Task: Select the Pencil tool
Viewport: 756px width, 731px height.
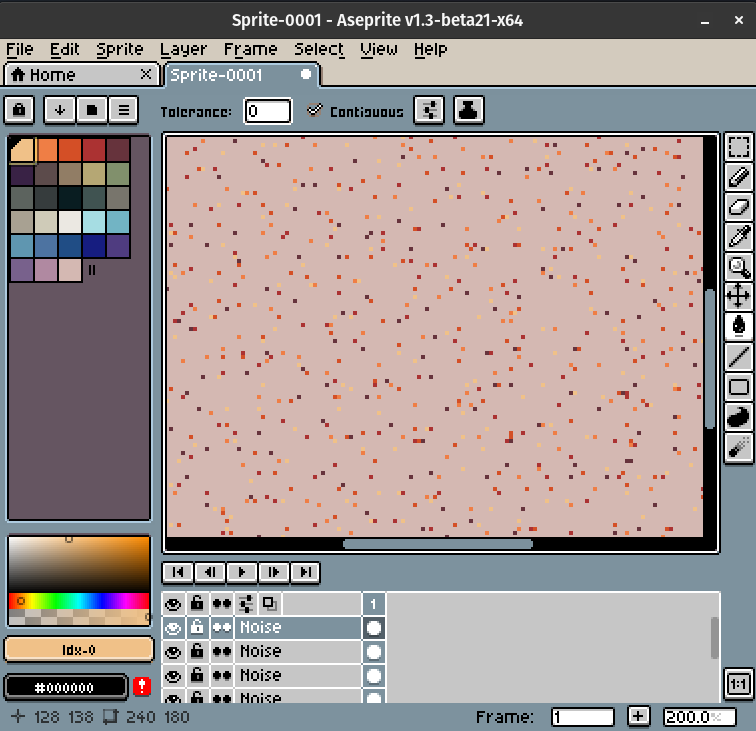Action: click(x=739, y=178)
